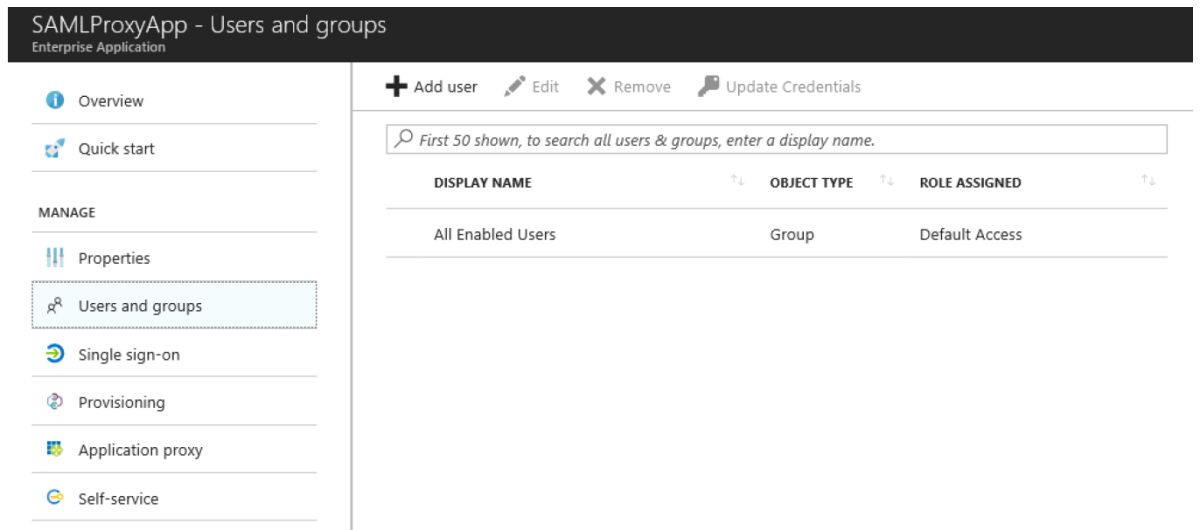Click the Application proxy icon
1200x530 pixels.
(x=55, y=450)
